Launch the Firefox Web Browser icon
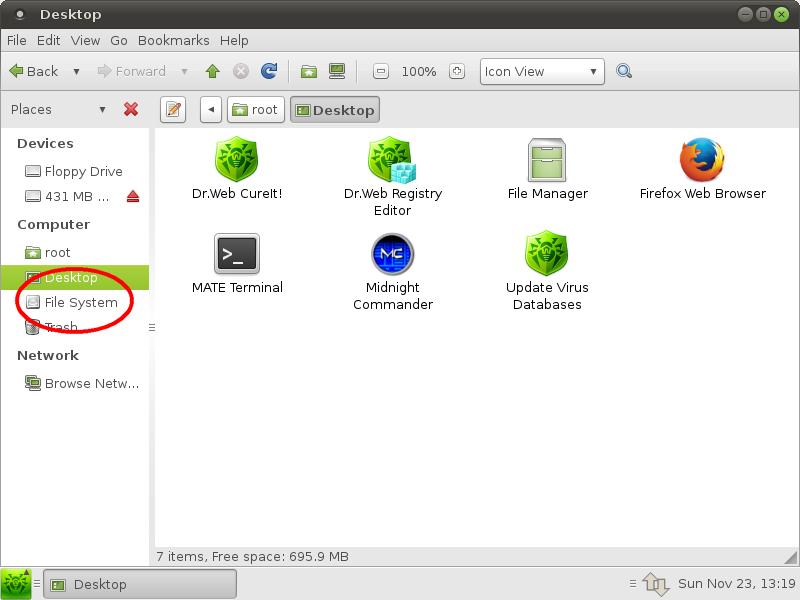This screenshot has width=800, height=600. 702,168
